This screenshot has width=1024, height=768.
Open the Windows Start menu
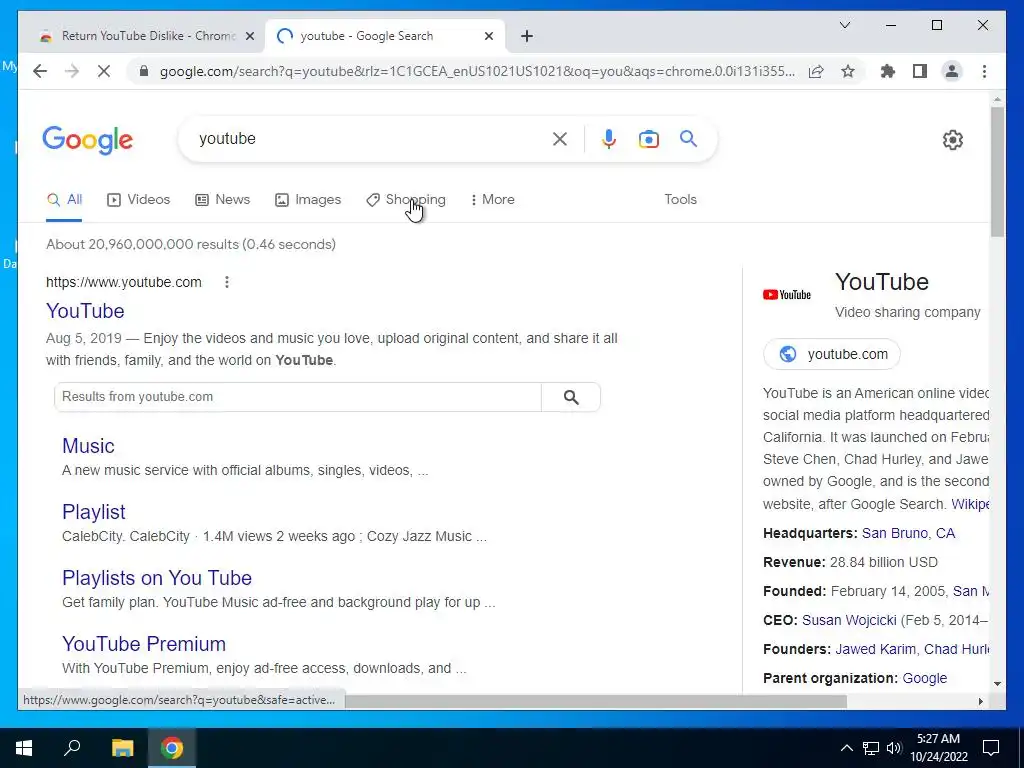(x=24, y=748)
